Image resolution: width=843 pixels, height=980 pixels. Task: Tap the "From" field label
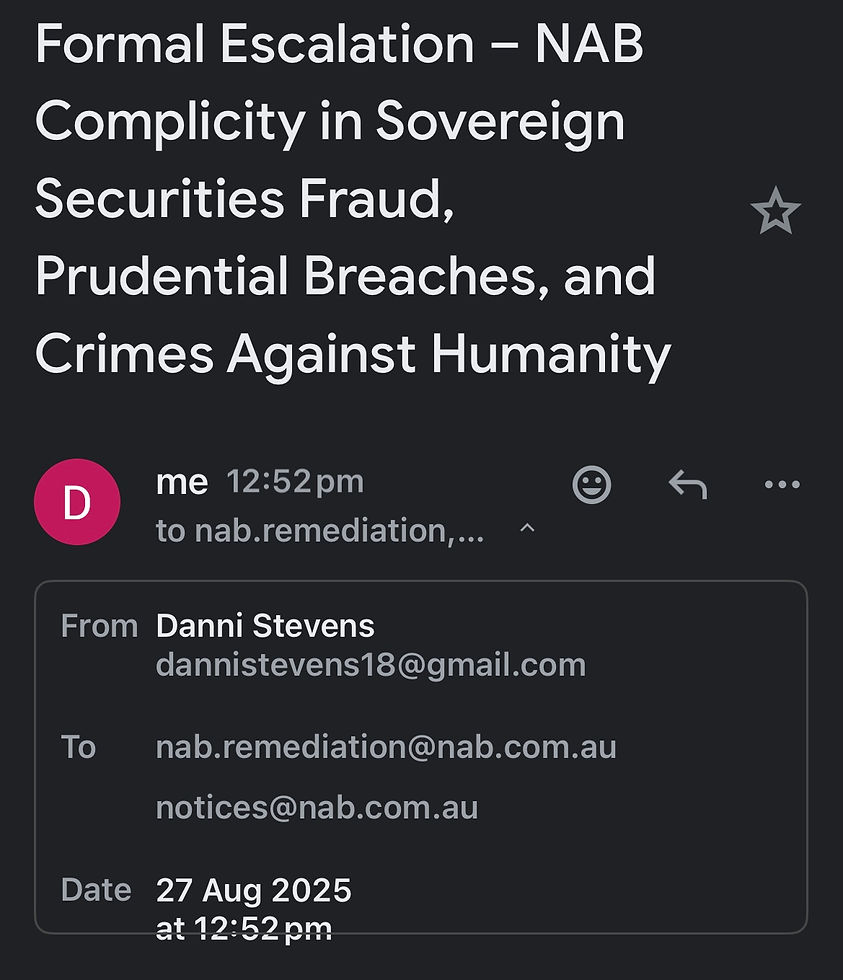99,626
